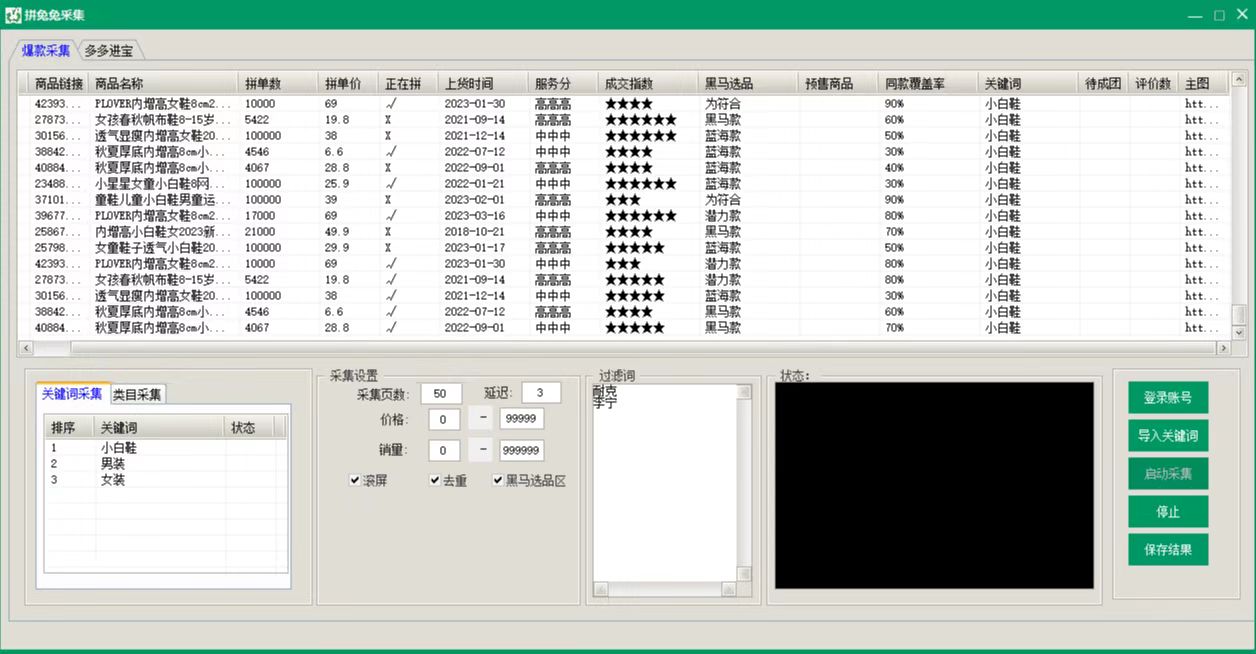
Task: Click the 过滤词 list scroll-down arrow
Action: pyautogui.click(x=744, y=574)
